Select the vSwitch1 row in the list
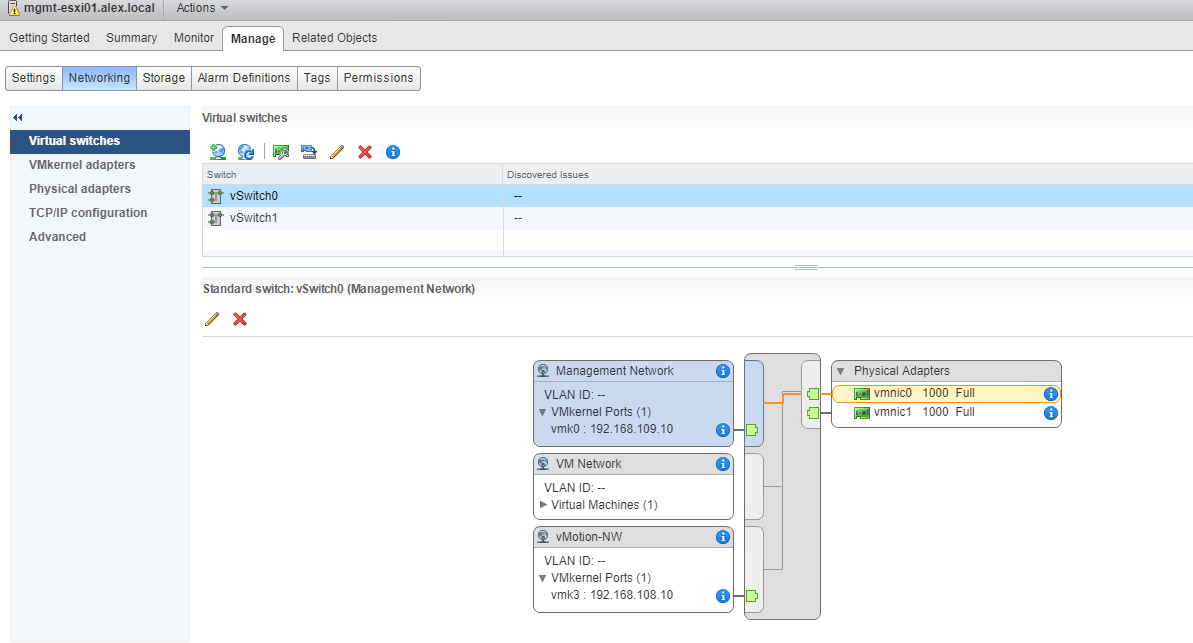Screen dimensions: 1193x643 [253, 218]
